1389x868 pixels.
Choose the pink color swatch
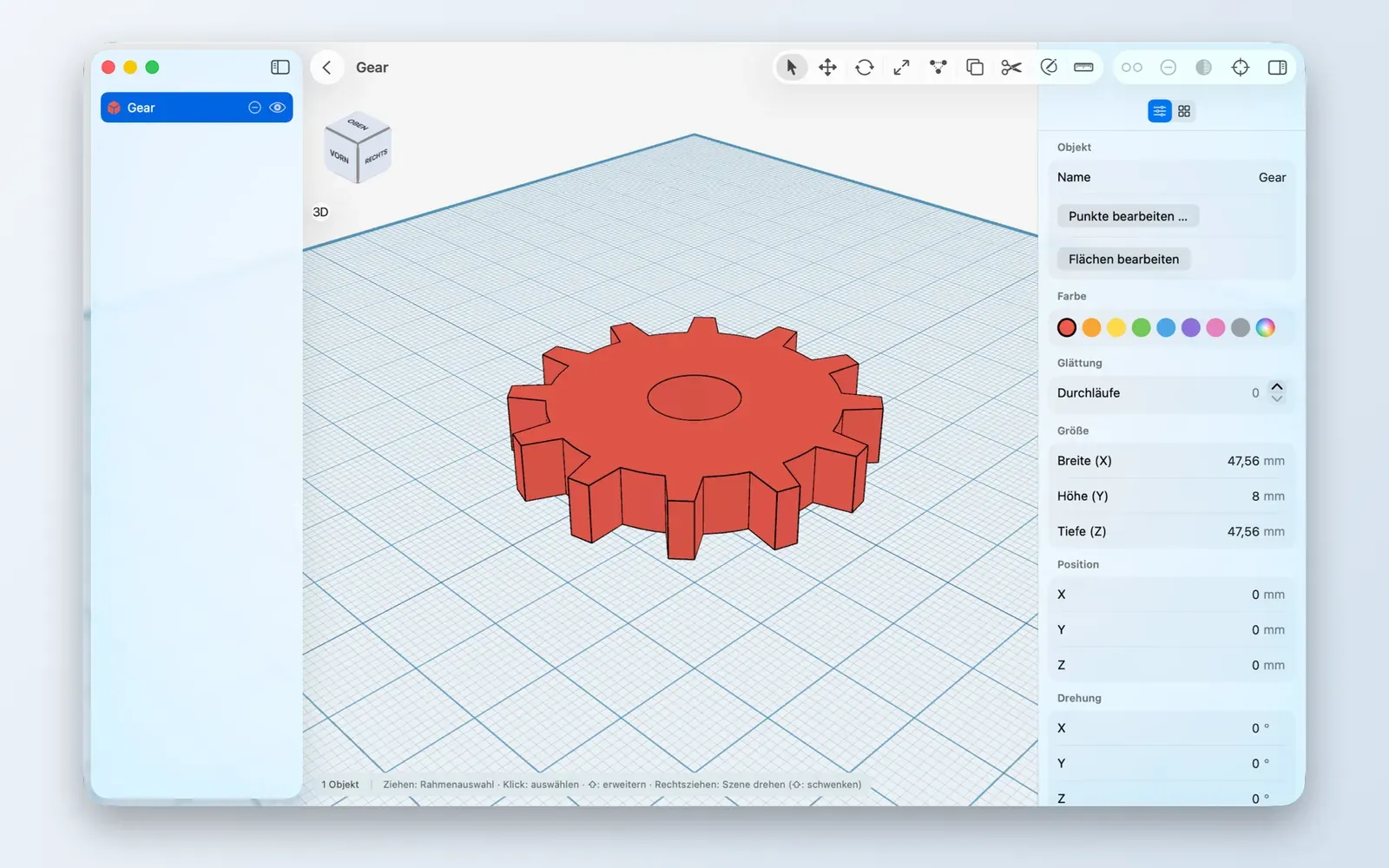pyautogui.click(x=1215, y=327)
